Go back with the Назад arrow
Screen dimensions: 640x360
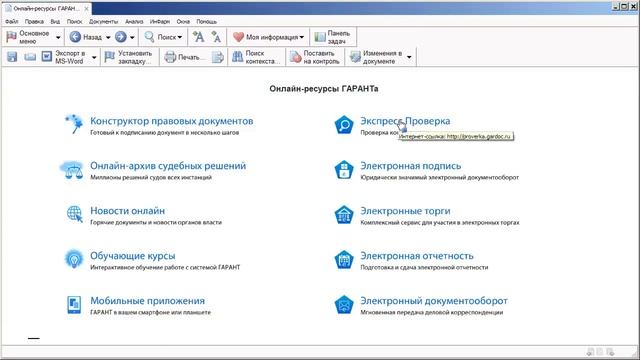click(x=75, y=37)
